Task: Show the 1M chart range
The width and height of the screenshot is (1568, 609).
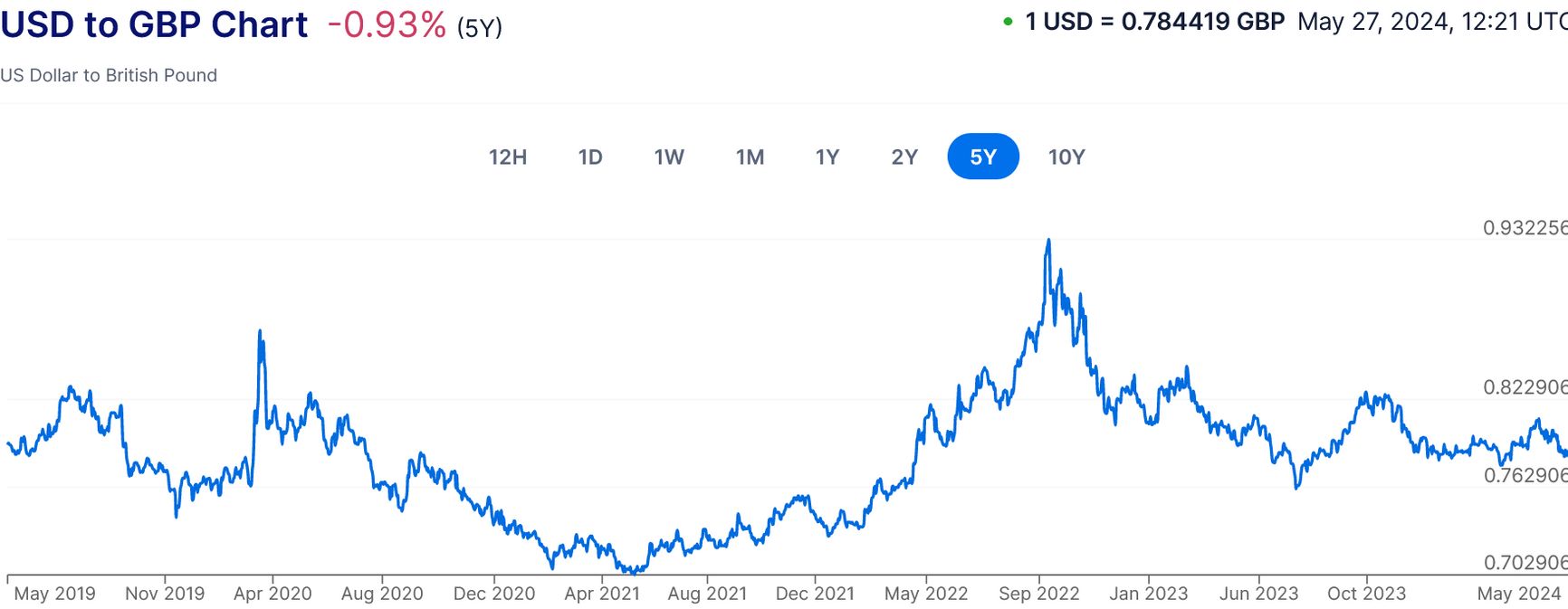Action: click(750, 157)
